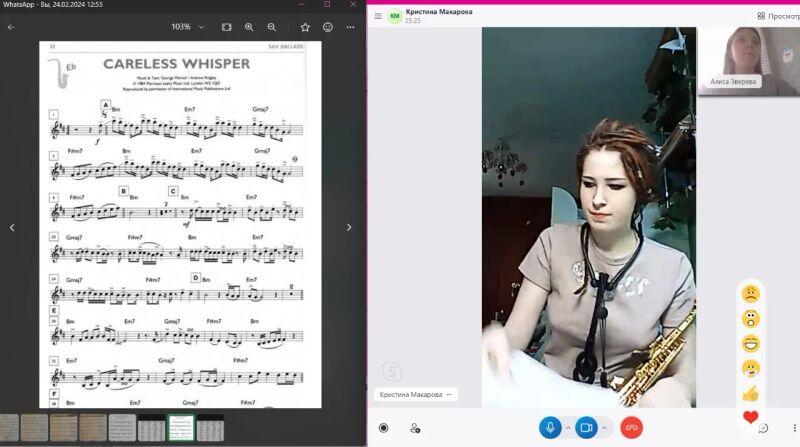
Task: Open the emoji reaction for the image
Action: pyautogui.click(x=327, y=27)
